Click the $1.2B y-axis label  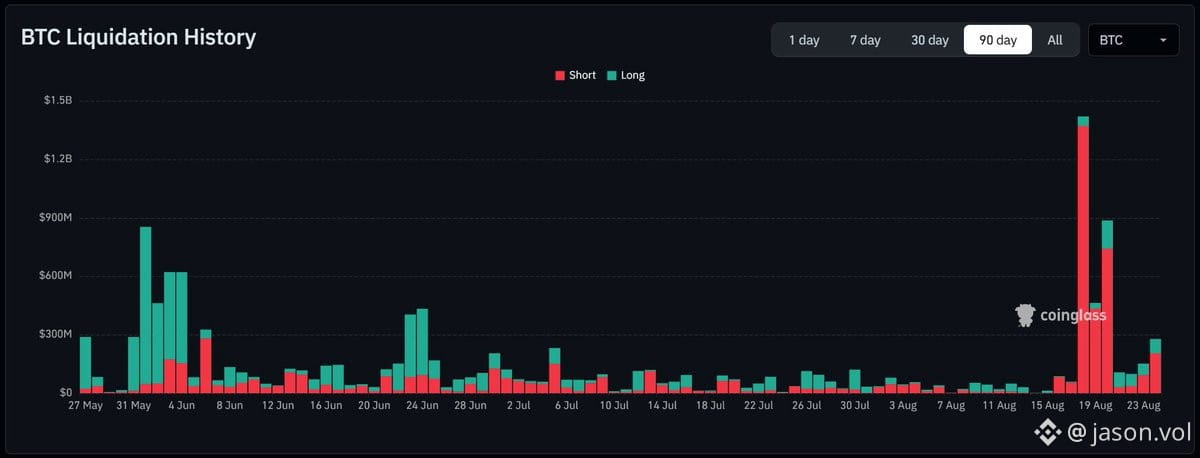point(58,159)
